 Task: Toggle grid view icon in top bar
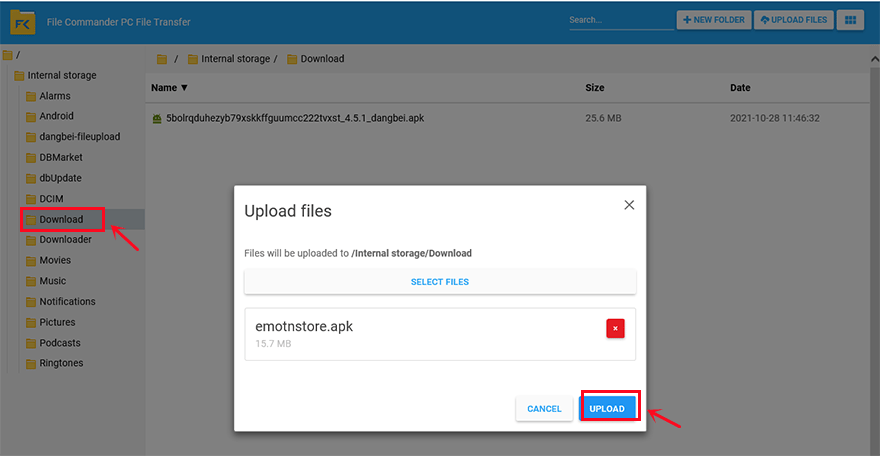tap(850, 20)
